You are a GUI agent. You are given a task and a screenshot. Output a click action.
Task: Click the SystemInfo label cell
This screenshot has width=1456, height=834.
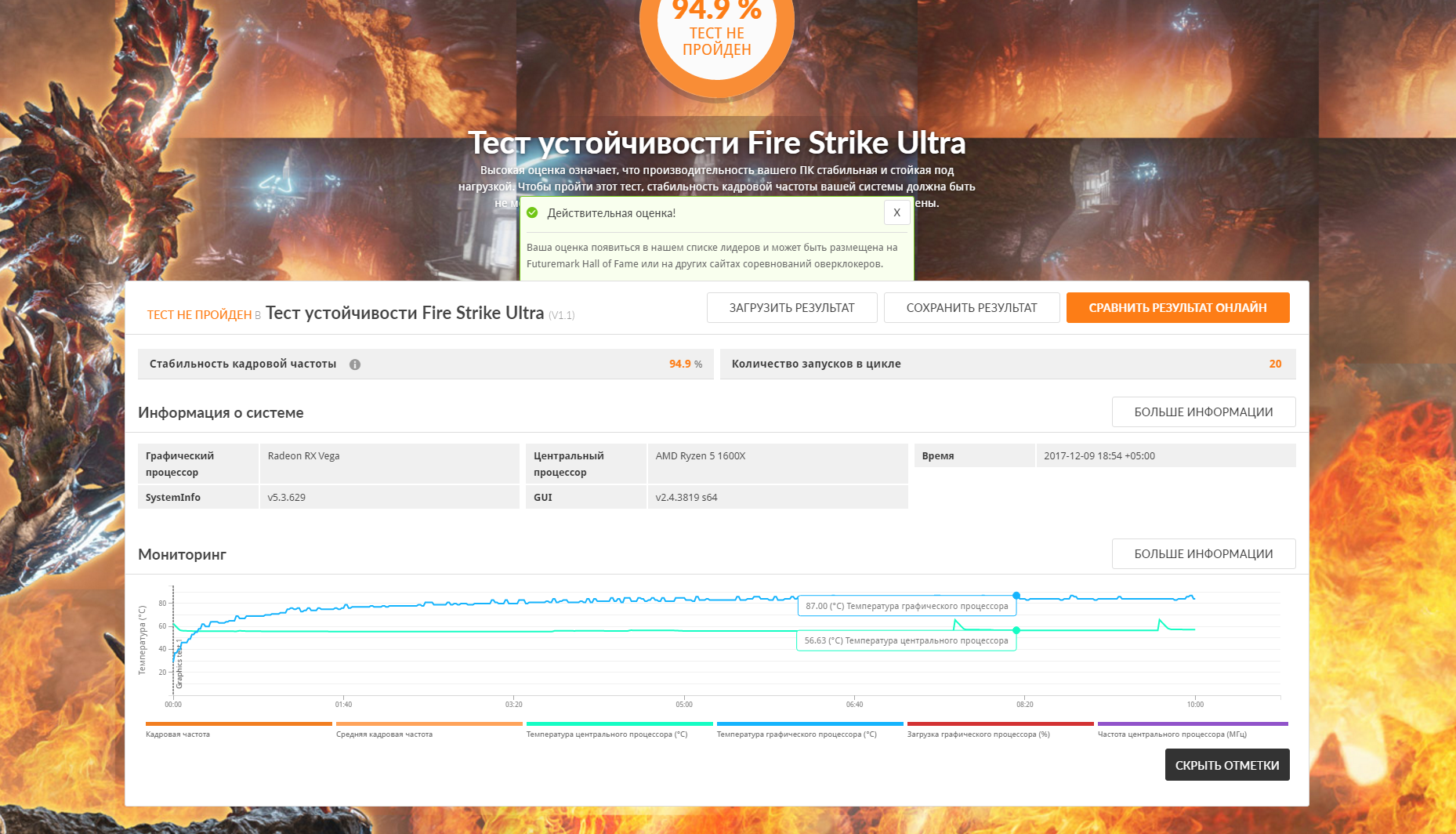click(198, 498)
